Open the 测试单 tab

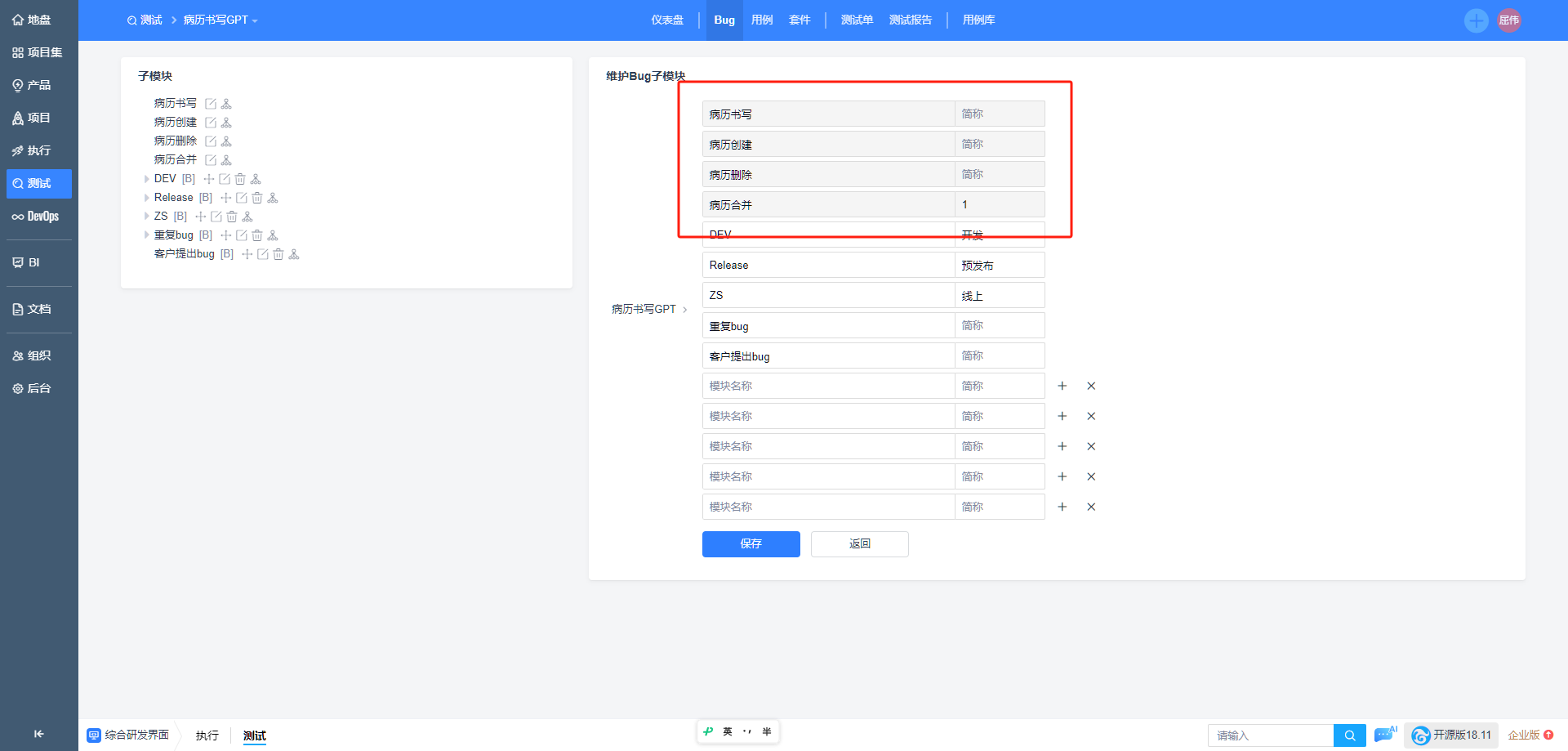point(857,20)
